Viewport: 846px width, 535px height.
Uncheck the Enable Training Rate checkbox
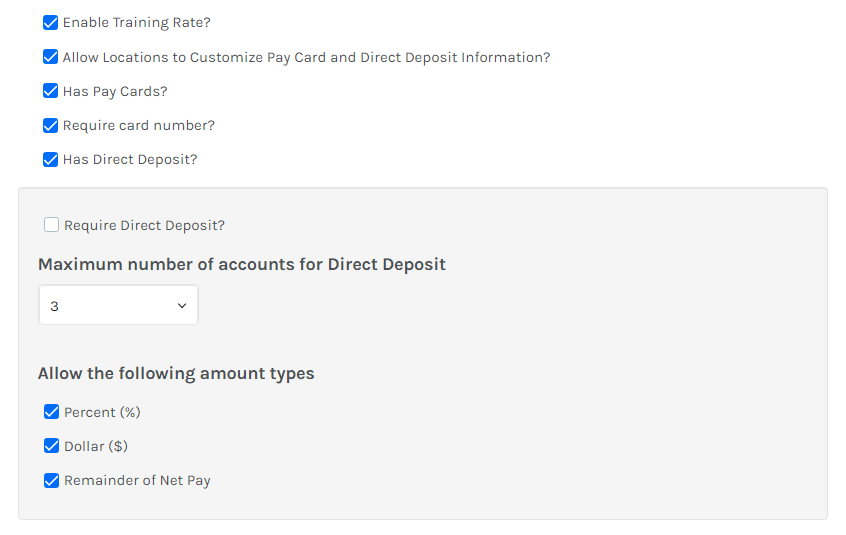pos(51,23)
